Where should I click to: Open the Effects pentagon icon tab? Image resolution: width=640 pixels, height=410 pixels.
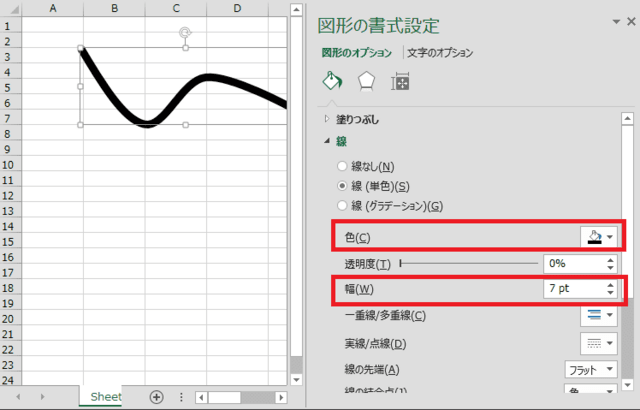pyautogui.click(x=366, y=83)
